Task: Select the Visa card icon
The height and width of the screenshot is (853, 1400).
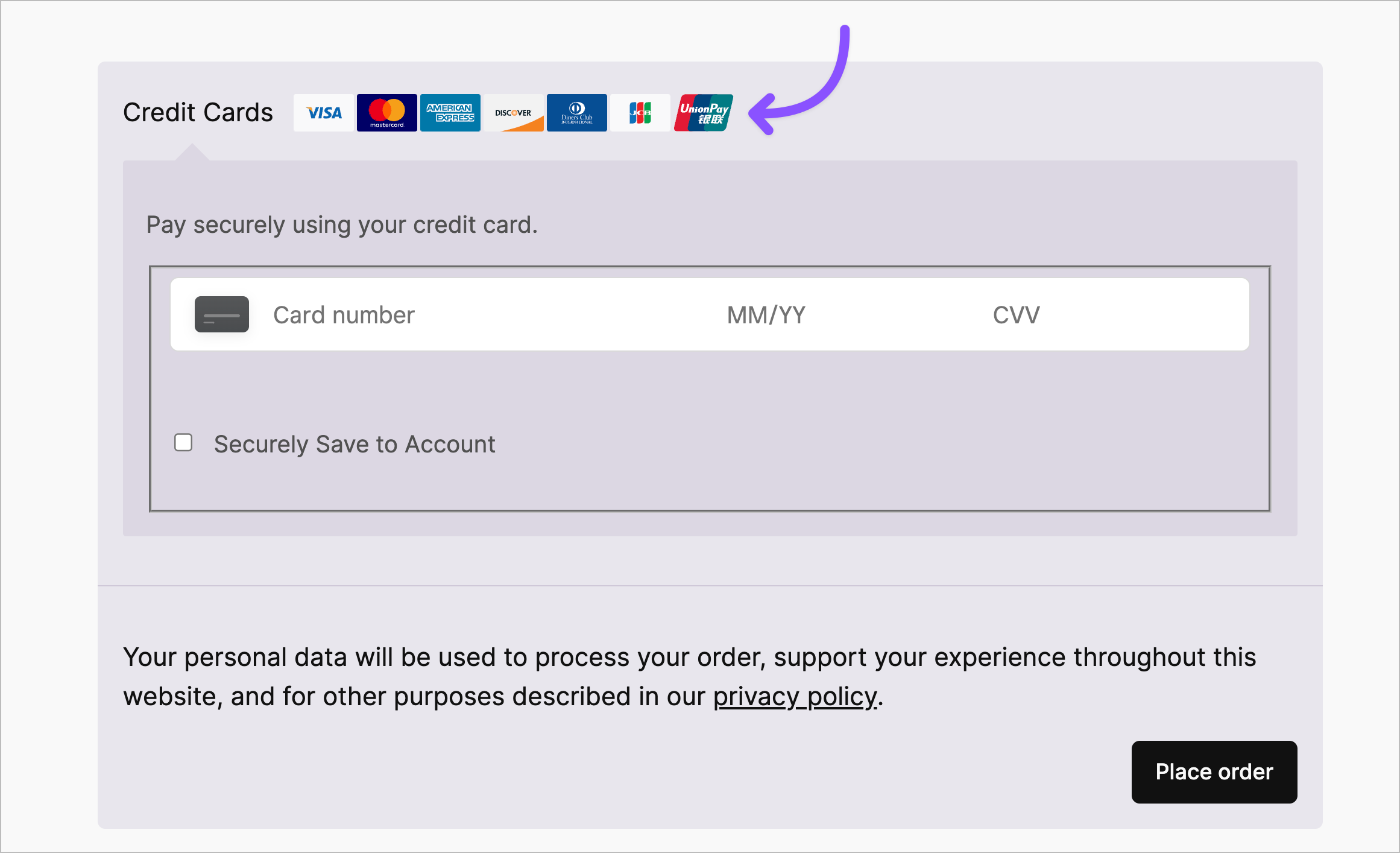Action: coord(323,113)
